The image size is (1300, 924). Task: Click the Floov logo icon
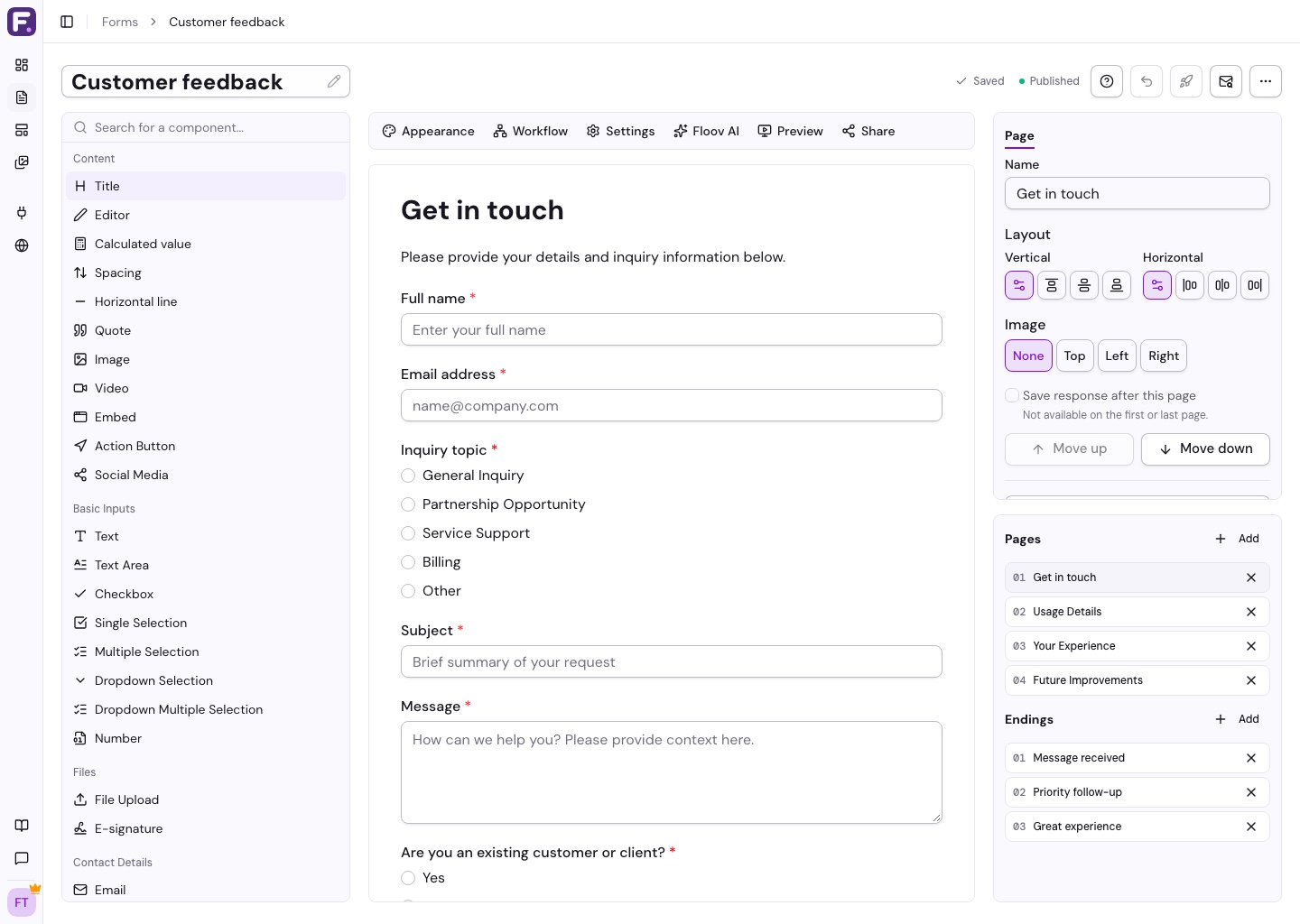pos(22,22)
